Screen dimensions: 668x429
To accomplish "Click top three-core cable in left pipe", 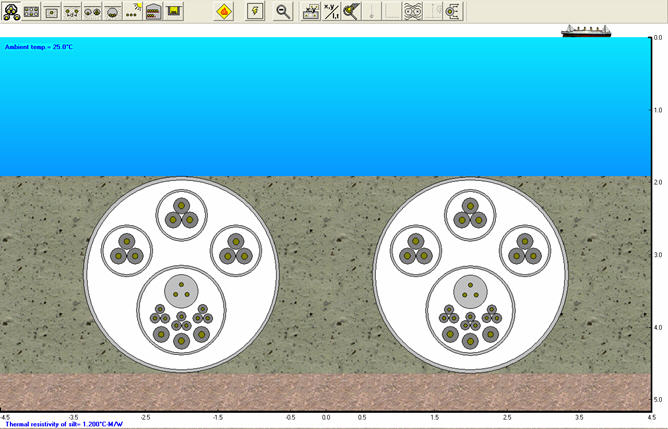I will [181, 212].
